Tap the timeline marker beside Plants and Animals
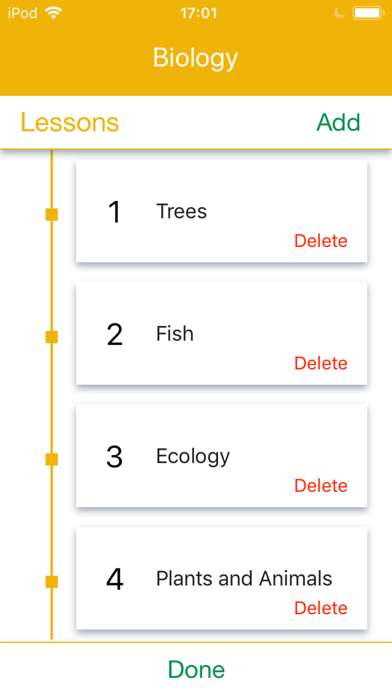The image size is (392, 696). [51, 582]
